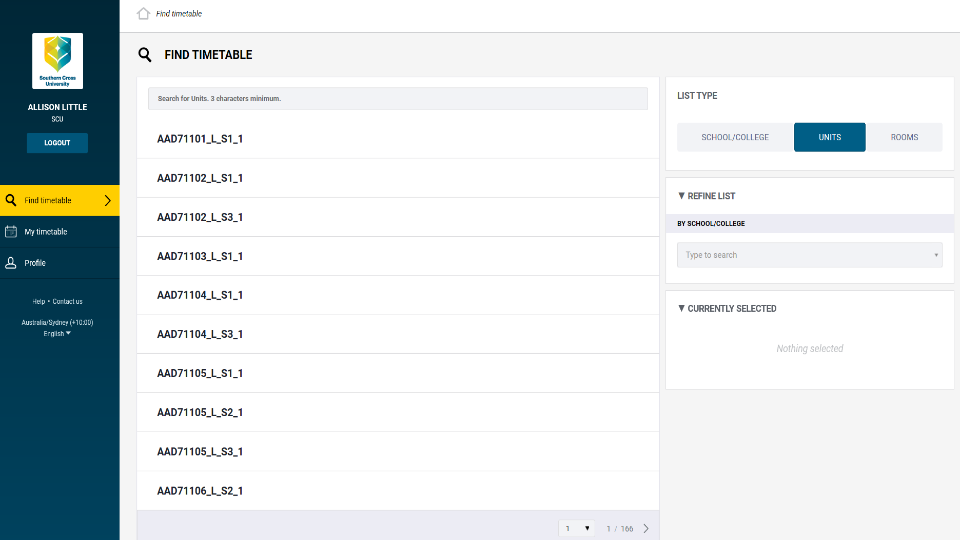
Task: Select the Units list type
Action: 830,137
